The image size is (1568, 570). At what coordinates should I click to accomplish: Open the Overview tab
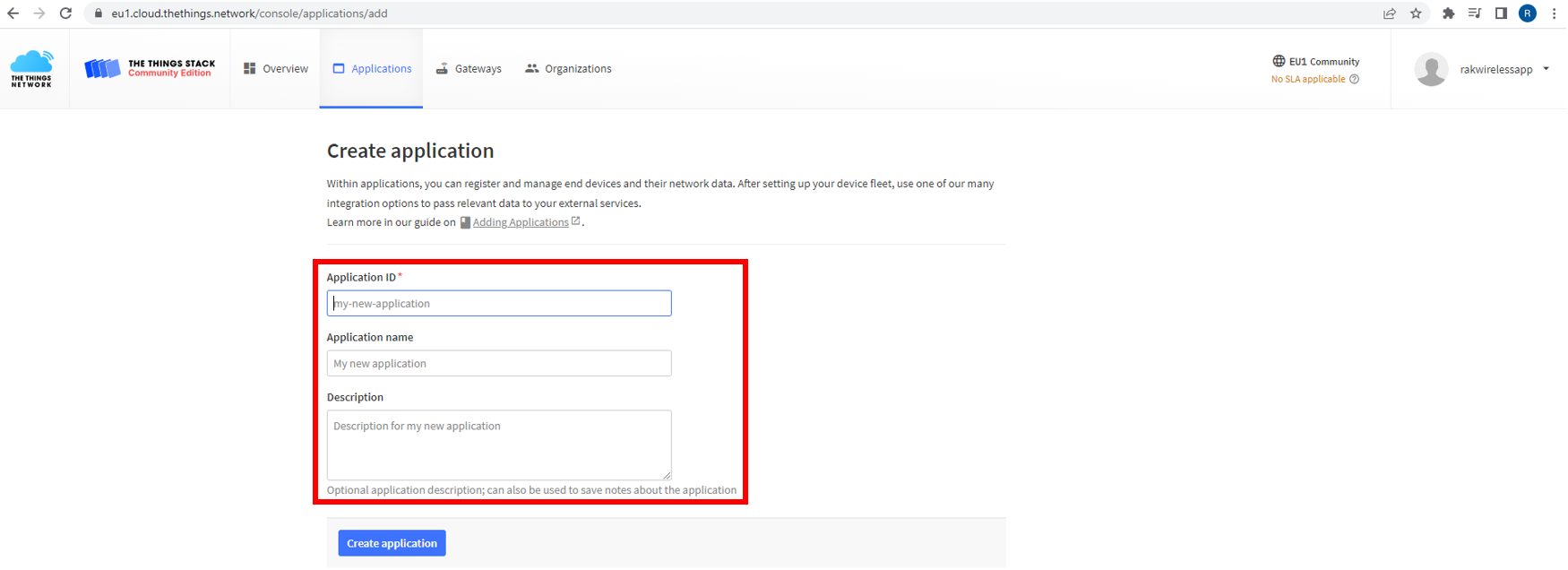[276, 68]
